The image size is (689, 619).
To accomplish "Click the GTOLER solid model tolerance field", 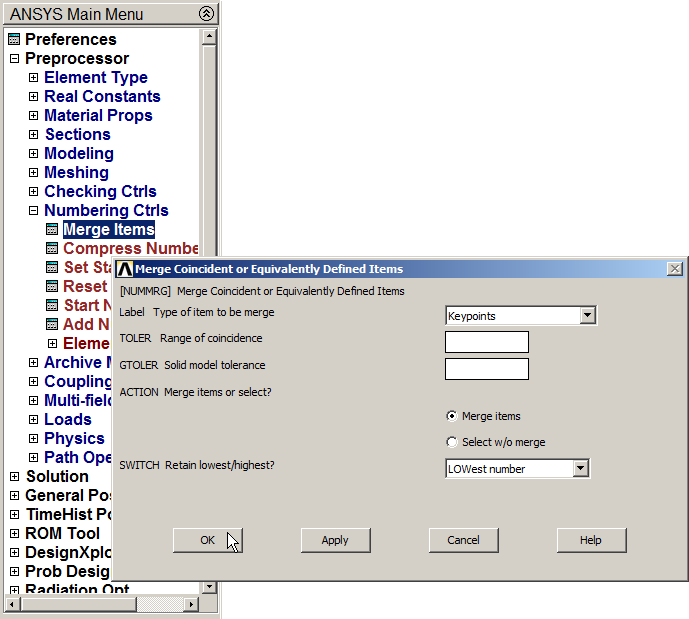I will pos(486,369).
